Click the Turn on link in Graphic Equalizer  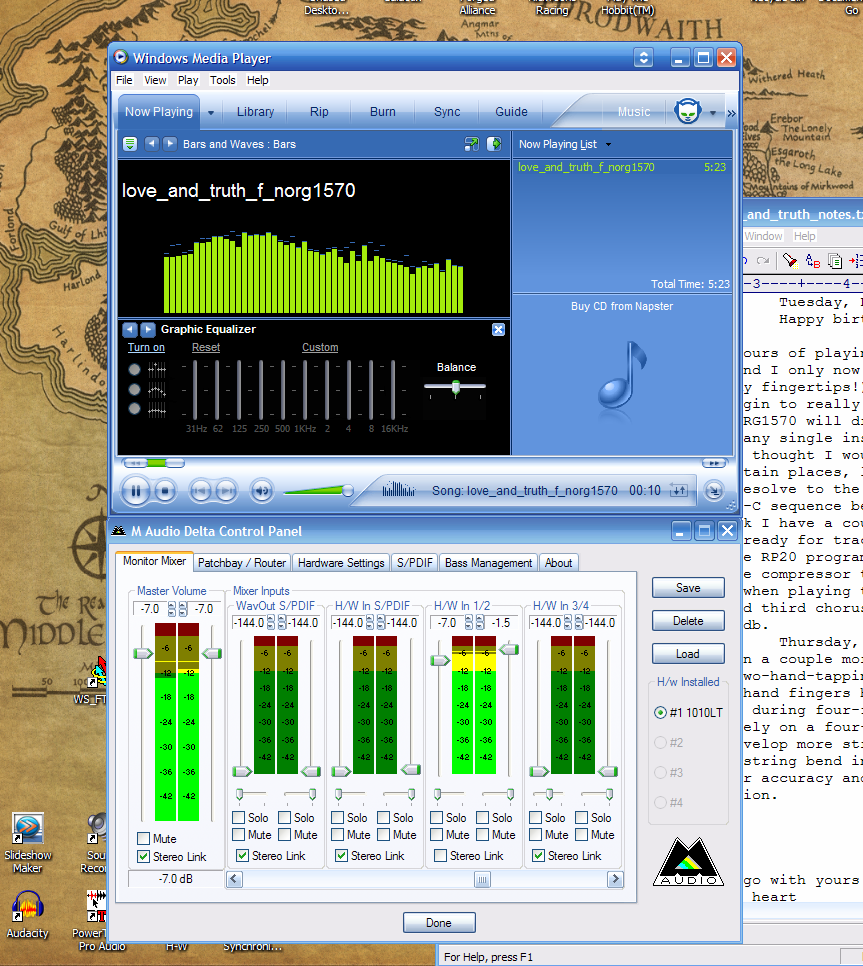[x=146, y=347]
